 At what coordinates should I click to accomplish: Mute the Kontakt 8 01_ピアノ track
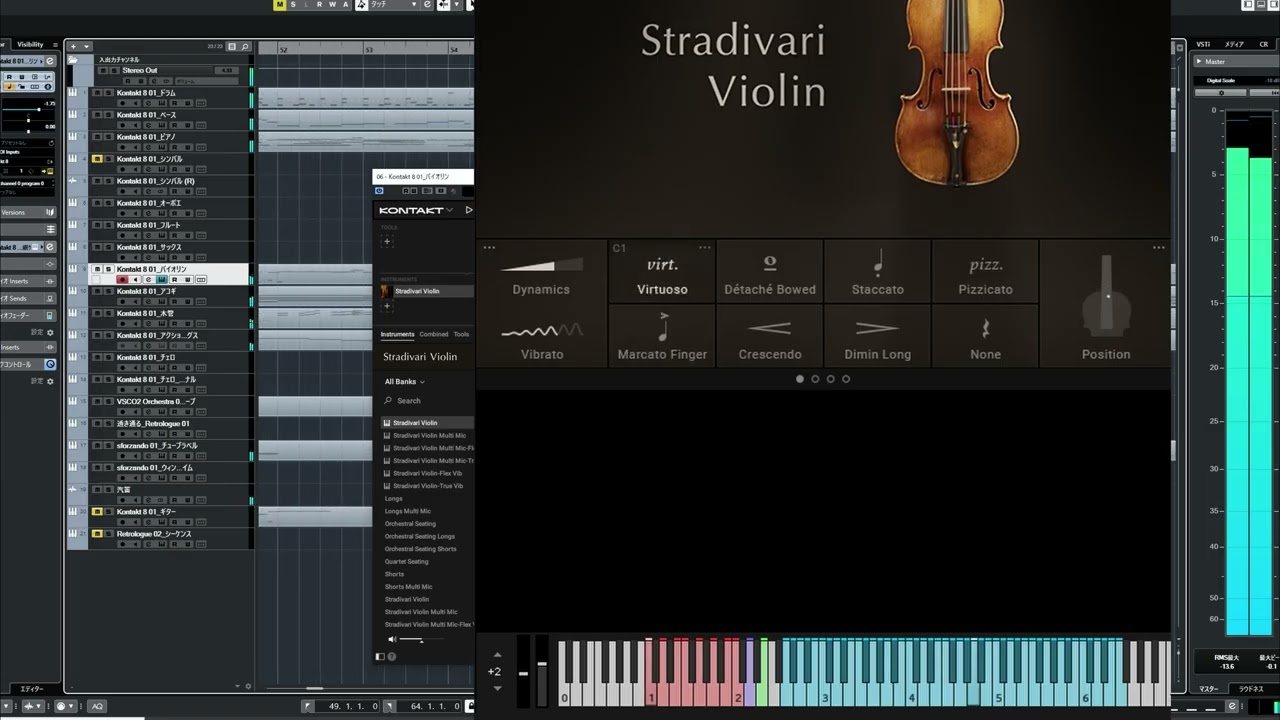coord(97,137)
